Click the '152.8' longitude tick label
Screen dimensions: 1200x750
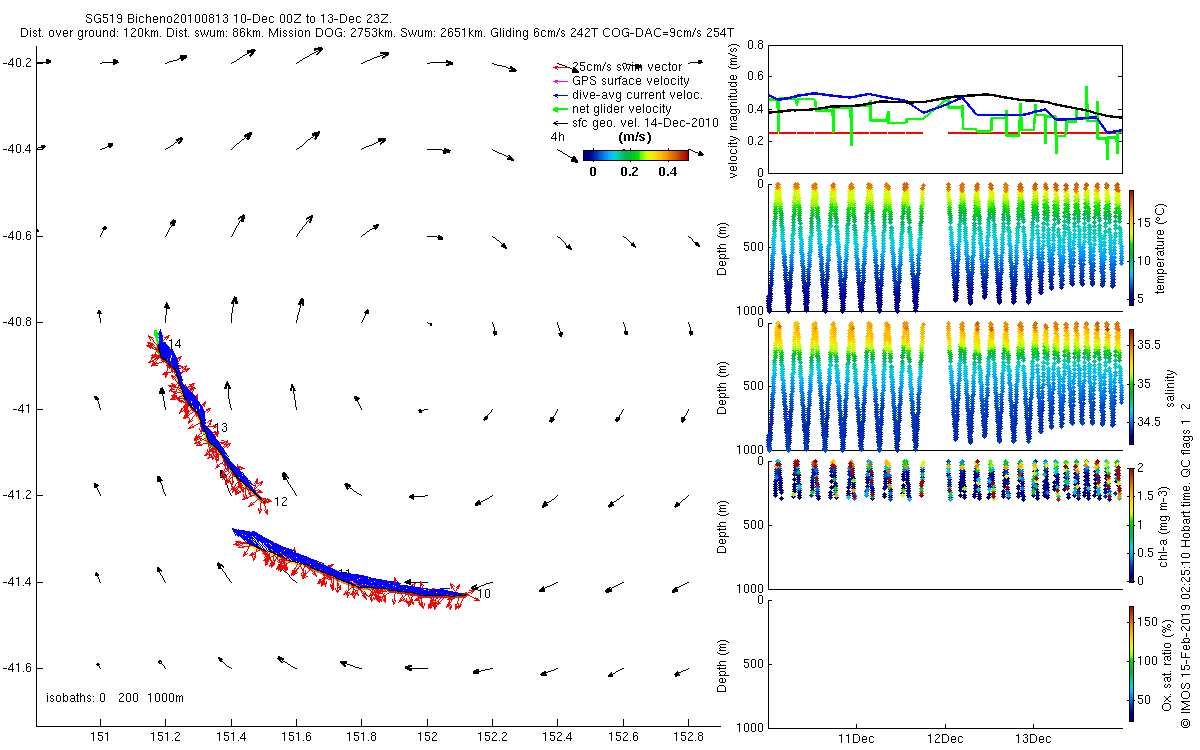688,737
